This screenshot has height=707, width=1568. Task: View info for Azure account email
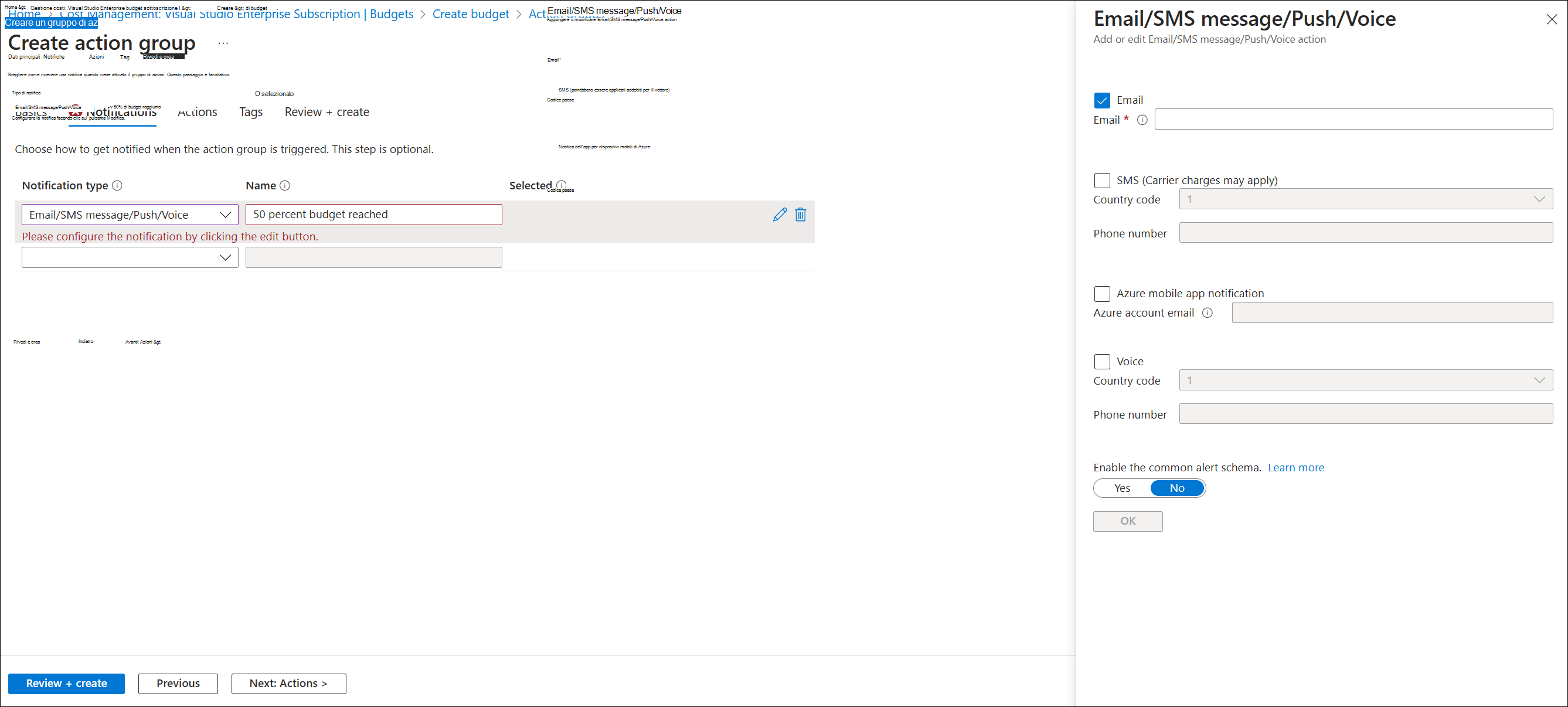(1208, 312)
